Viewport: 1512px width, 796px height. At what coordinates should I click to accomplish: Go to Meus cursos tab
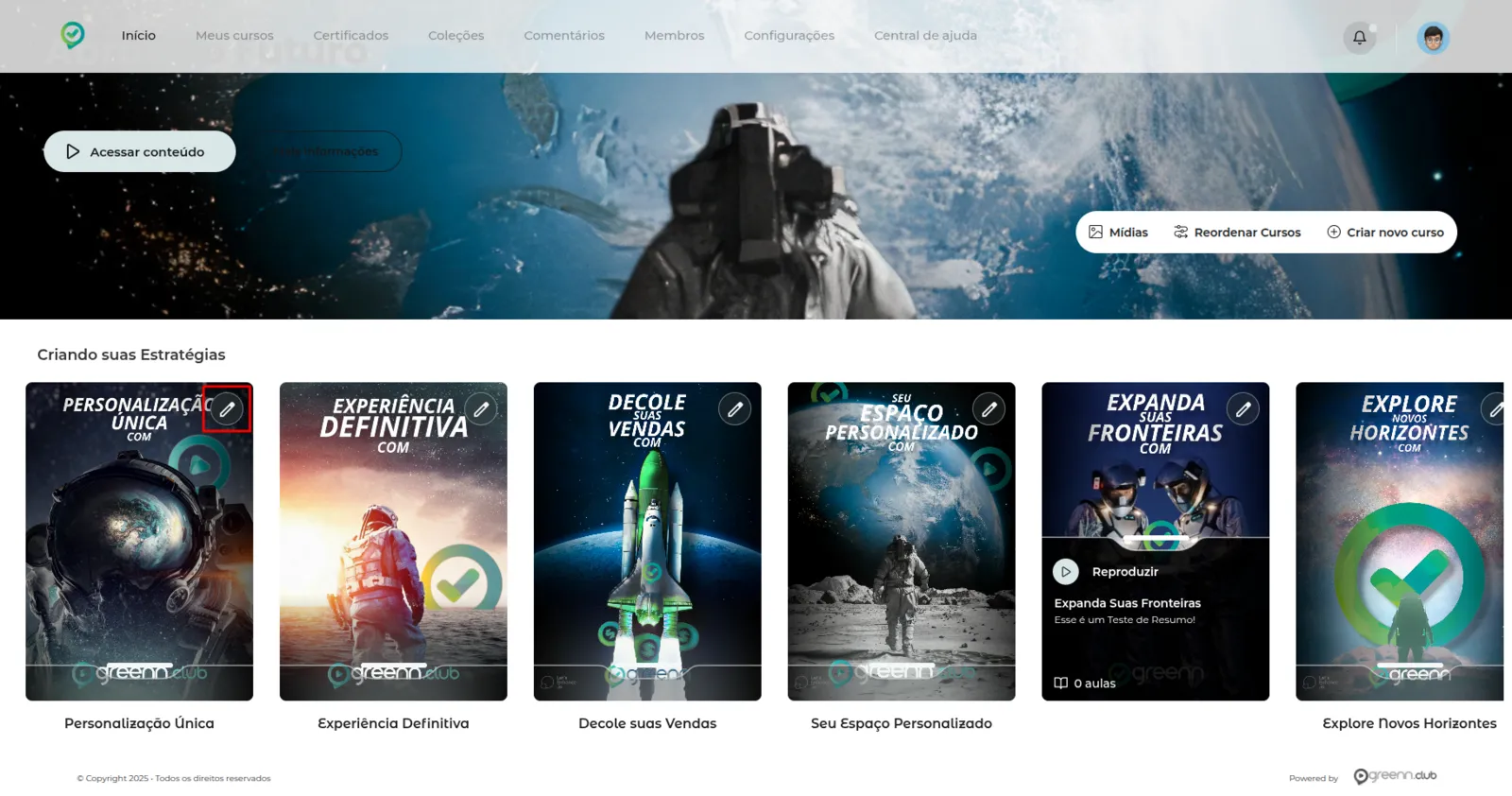click(x=234, y=36)
